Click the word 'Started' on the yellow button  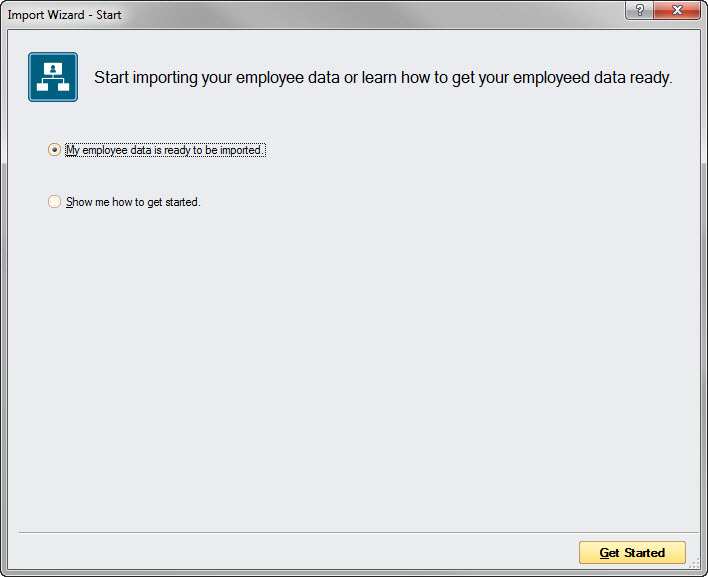click(644, 553)
